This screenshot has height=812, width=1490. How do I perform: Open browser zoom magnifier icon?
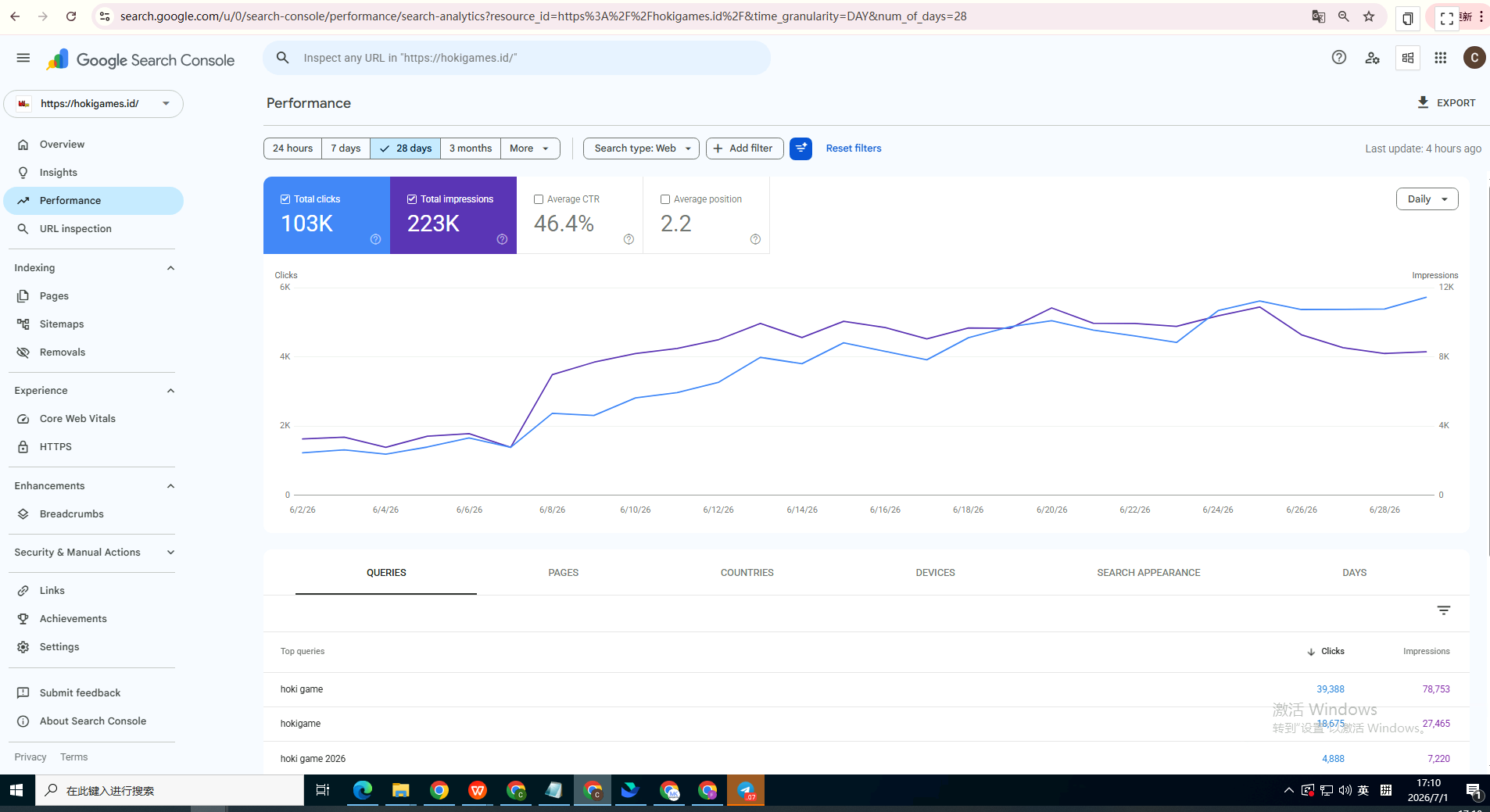point(1344,16)
